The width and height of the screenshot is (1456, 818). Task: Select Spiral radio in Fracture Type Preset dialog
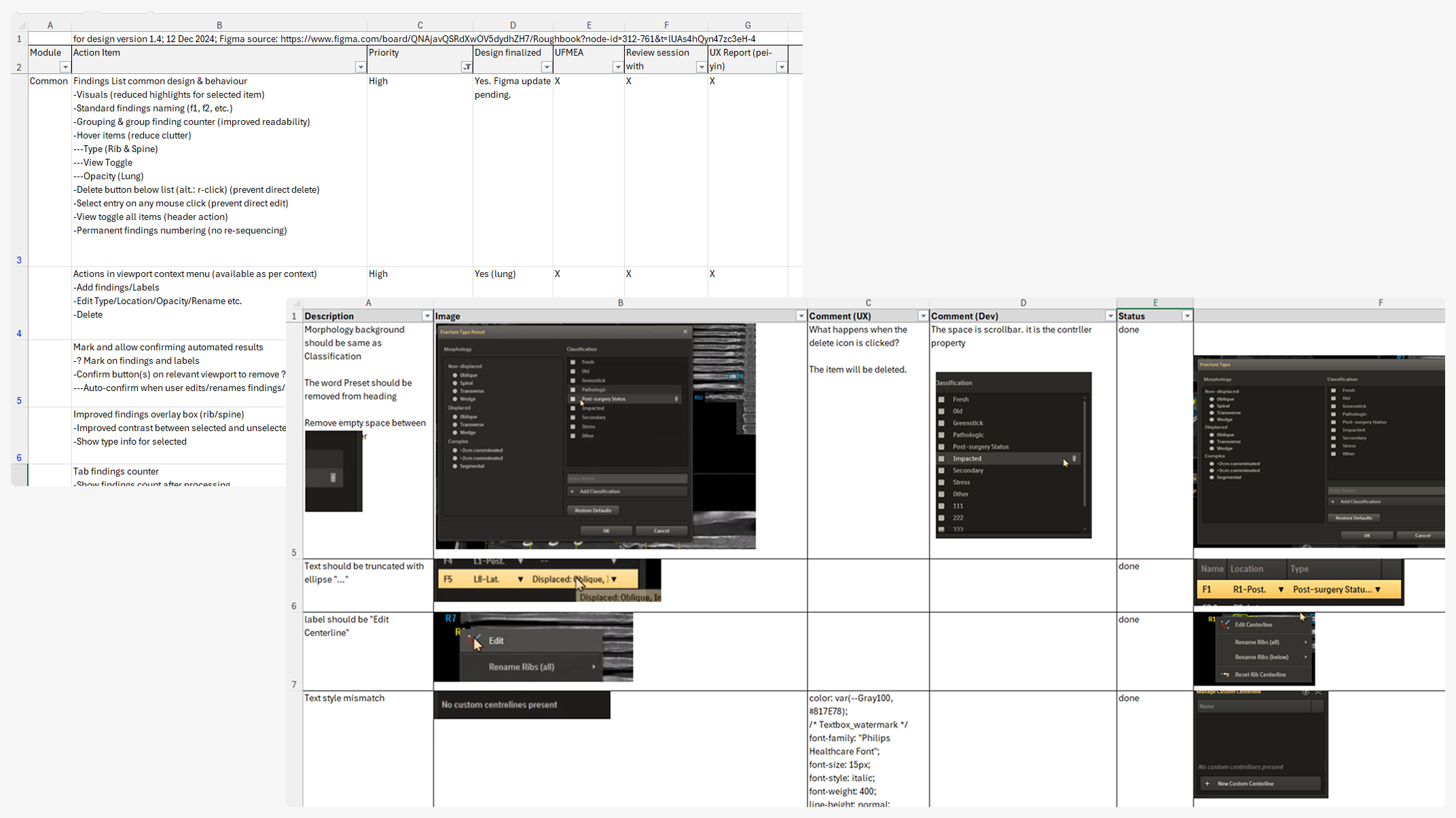pos(455,383)
